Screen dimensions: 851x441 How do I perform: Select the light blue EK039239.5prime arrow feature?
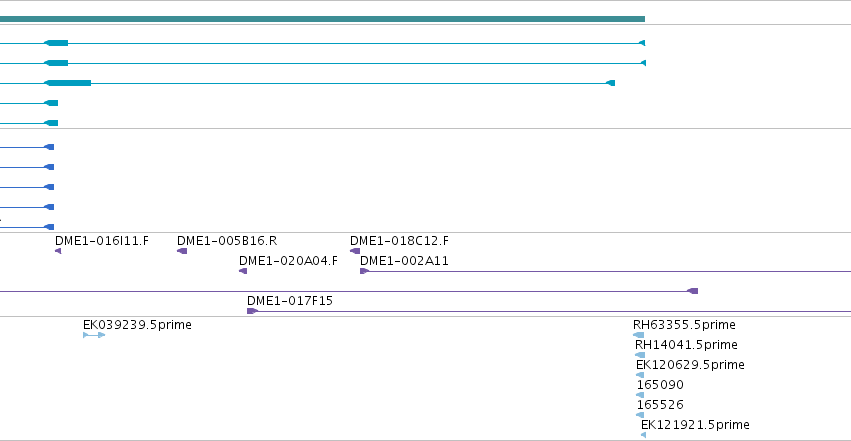(94, 335)
